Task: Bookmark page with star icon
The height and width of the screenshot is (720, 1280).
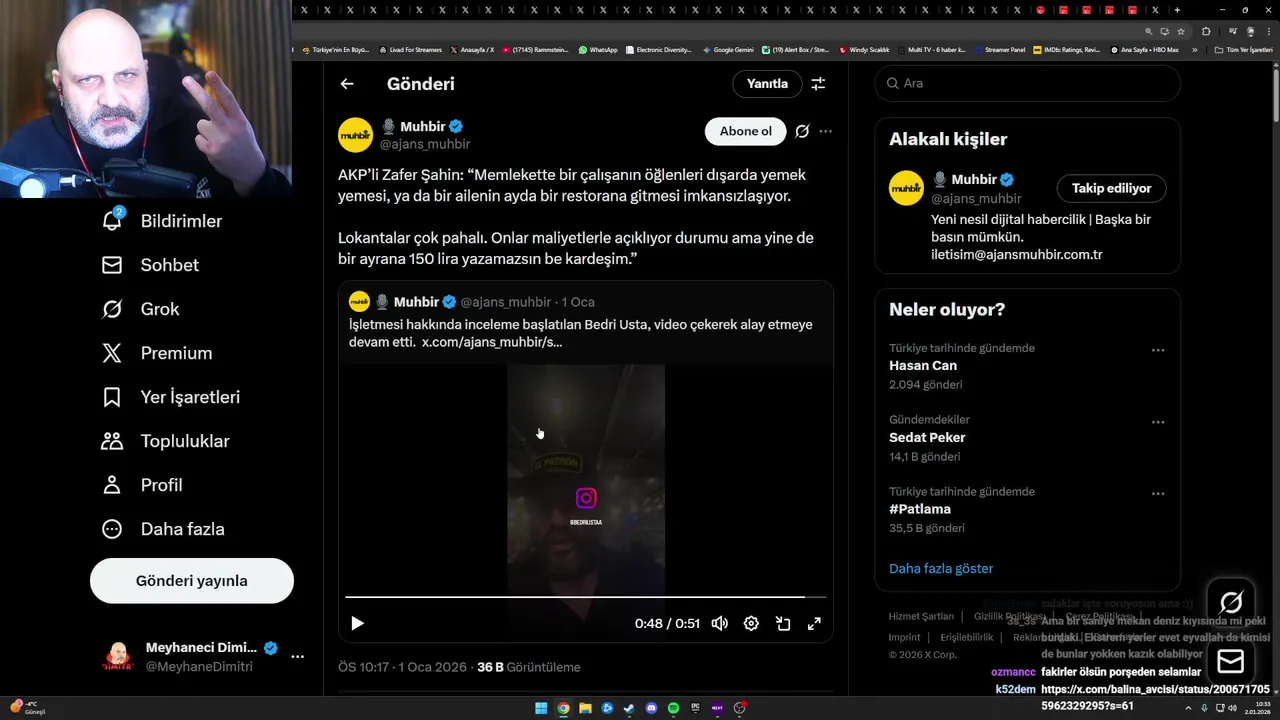Action: (1181, 31)
